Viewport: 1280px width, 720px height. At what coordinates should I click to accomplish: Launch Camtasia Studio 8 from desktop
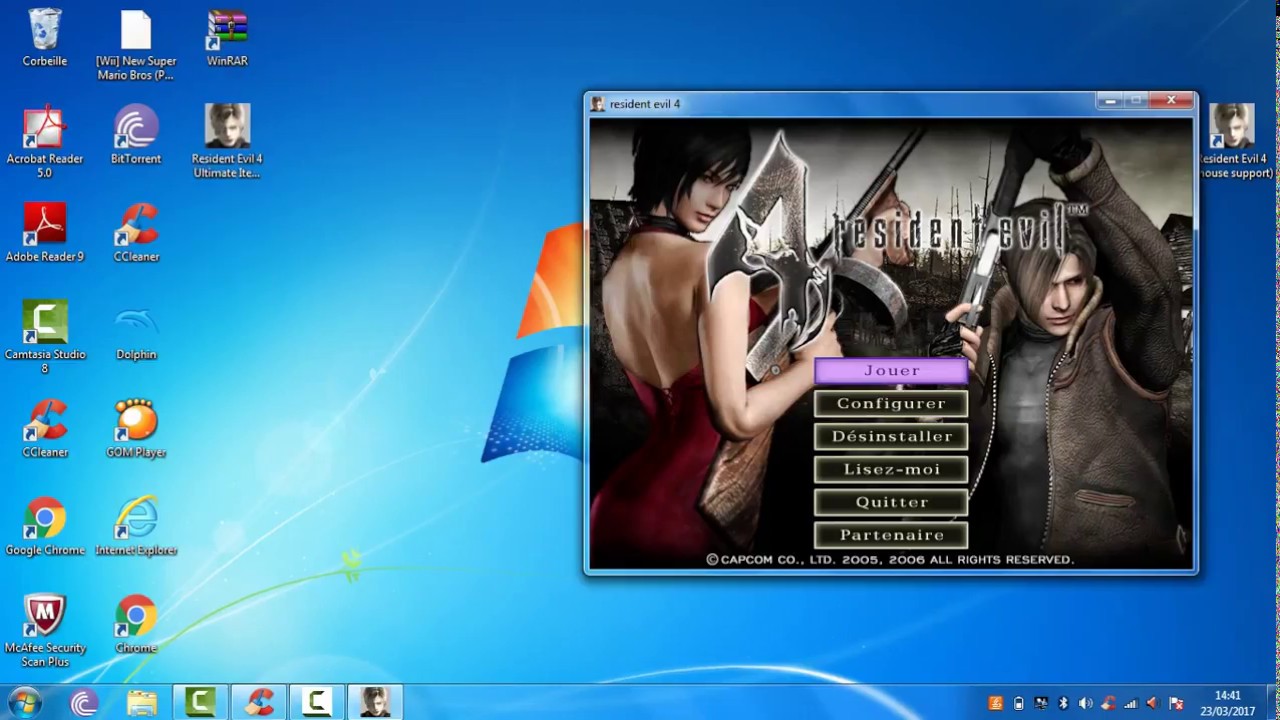(x=45, y=338)
